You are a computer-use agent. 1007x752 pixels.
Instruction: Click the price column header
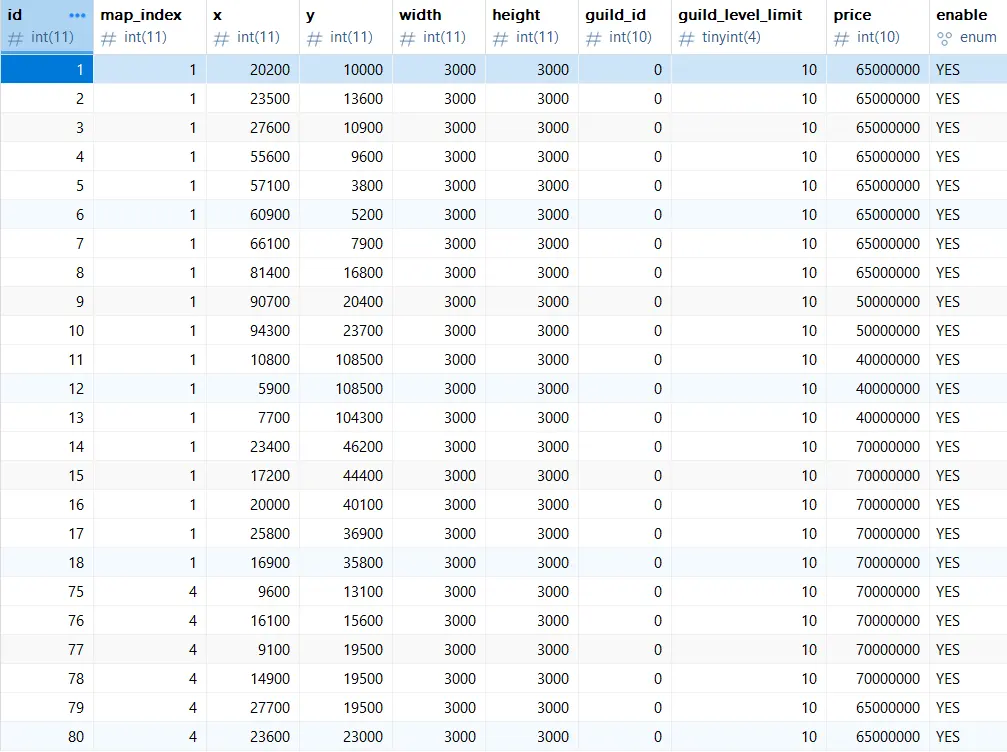[x=852, y=15]
